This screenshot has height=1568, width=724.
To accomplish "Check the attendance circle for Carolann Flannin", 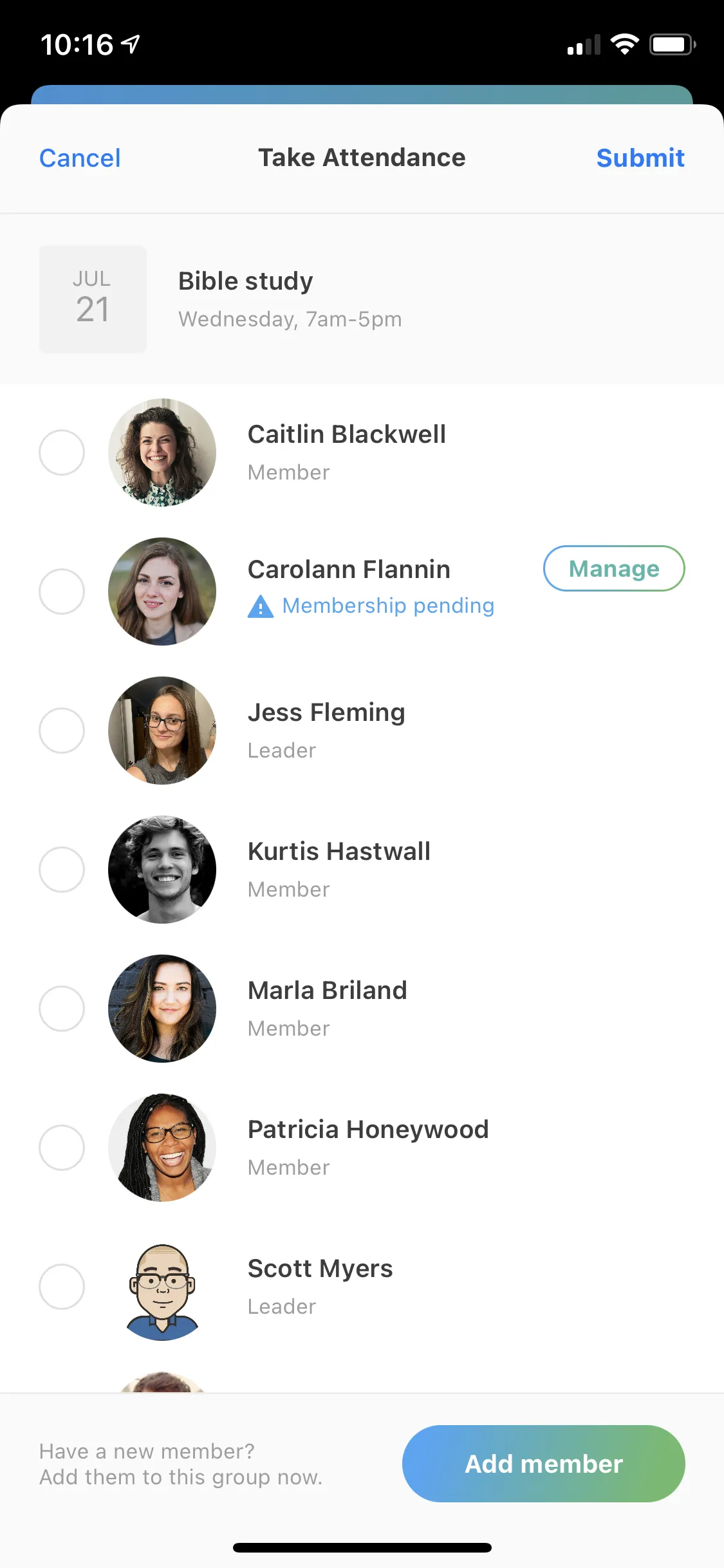I will (x=62, y=592).
